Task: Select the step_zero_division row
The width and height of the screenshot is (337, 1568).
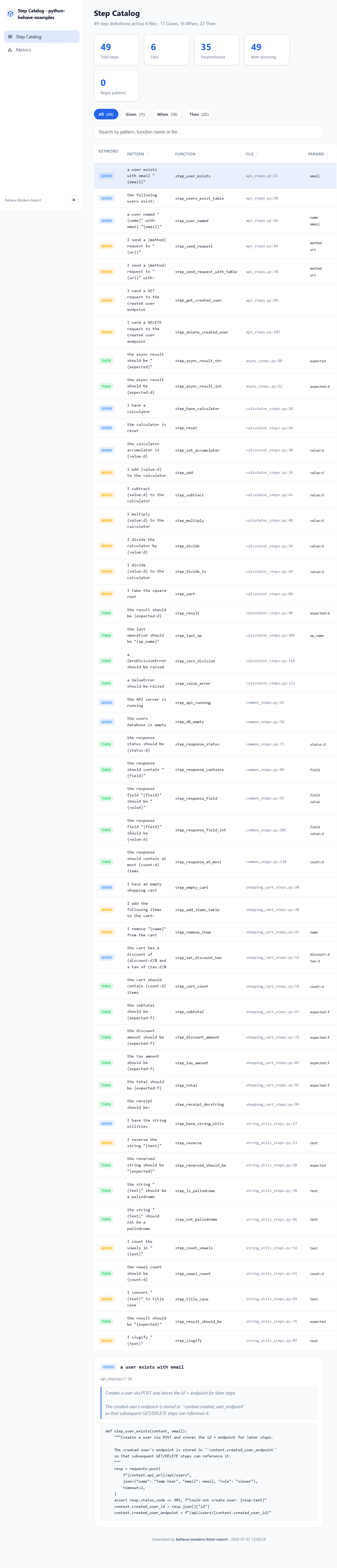Action: click(x=215, y=661)
